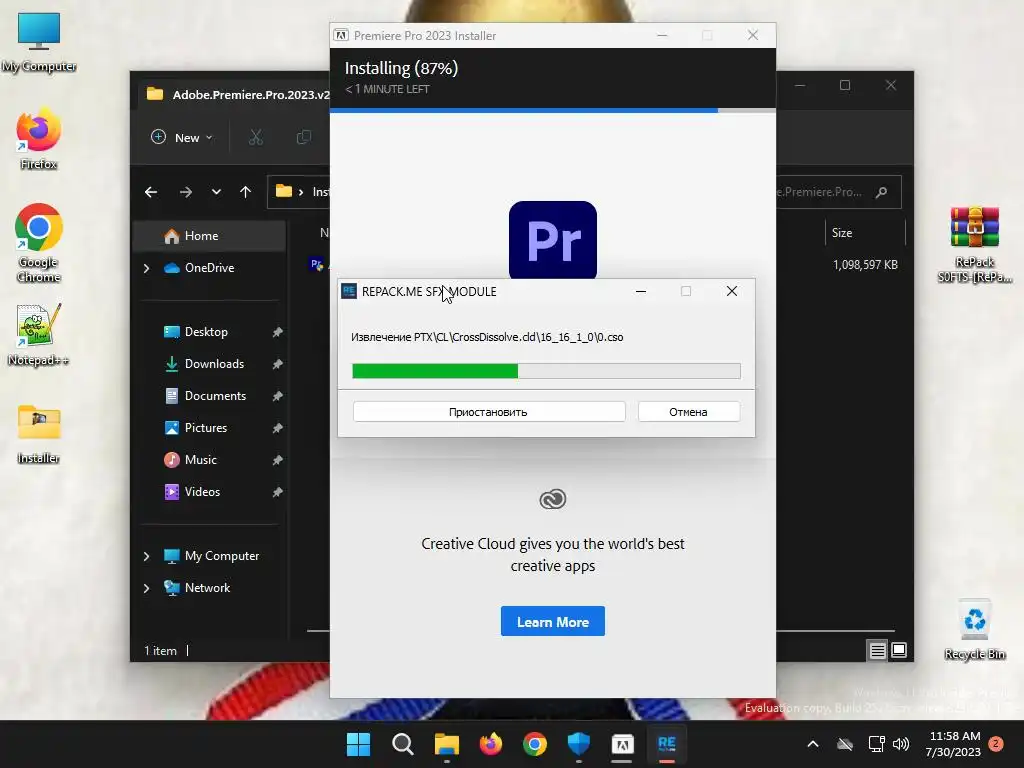Viewport: 1024px width, 768px height.
Task: Click the Size column header in Explorer
Action: click(x=865, y=232)
